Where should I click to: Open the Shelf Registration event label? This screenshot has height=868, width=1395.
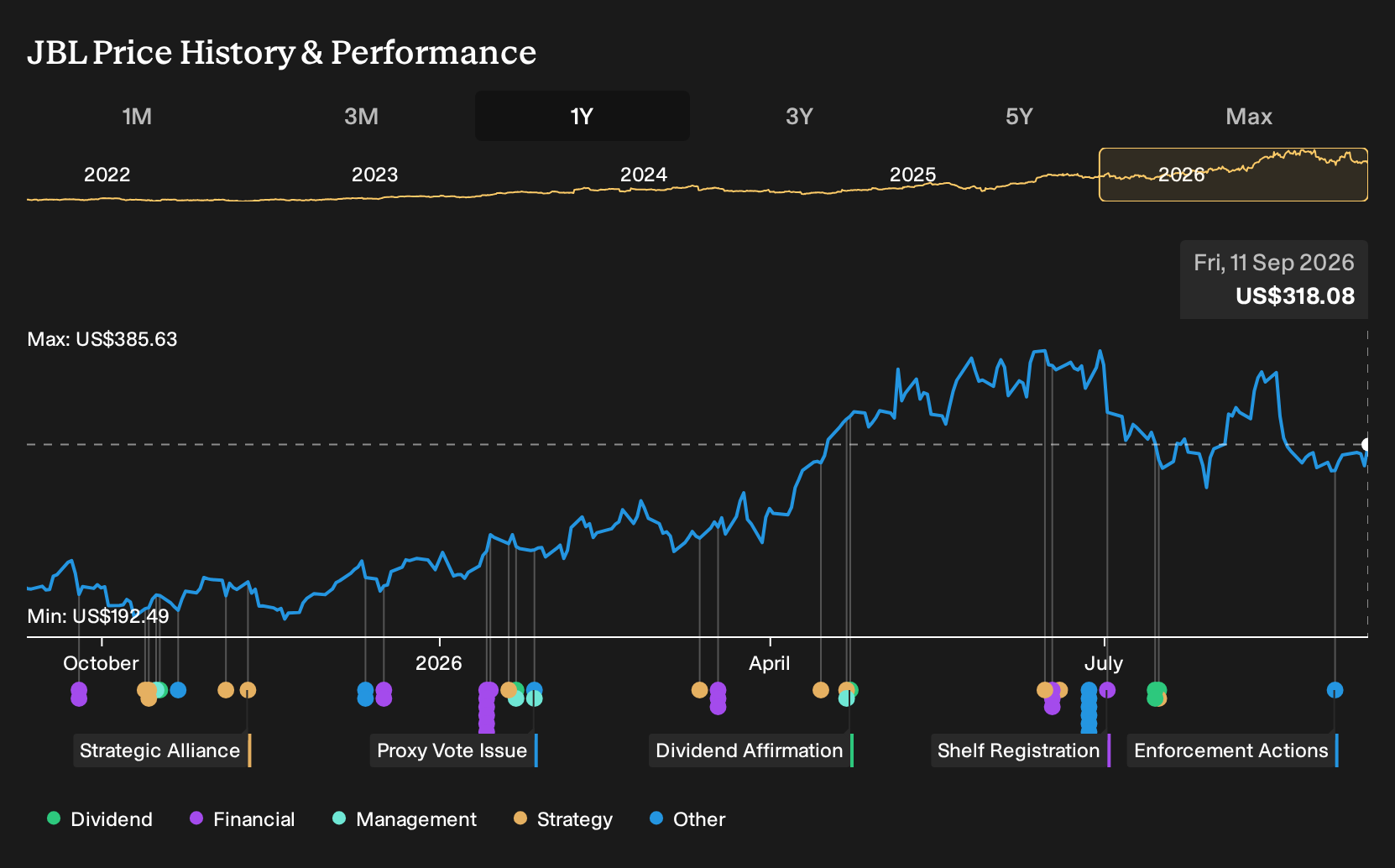1021,750
